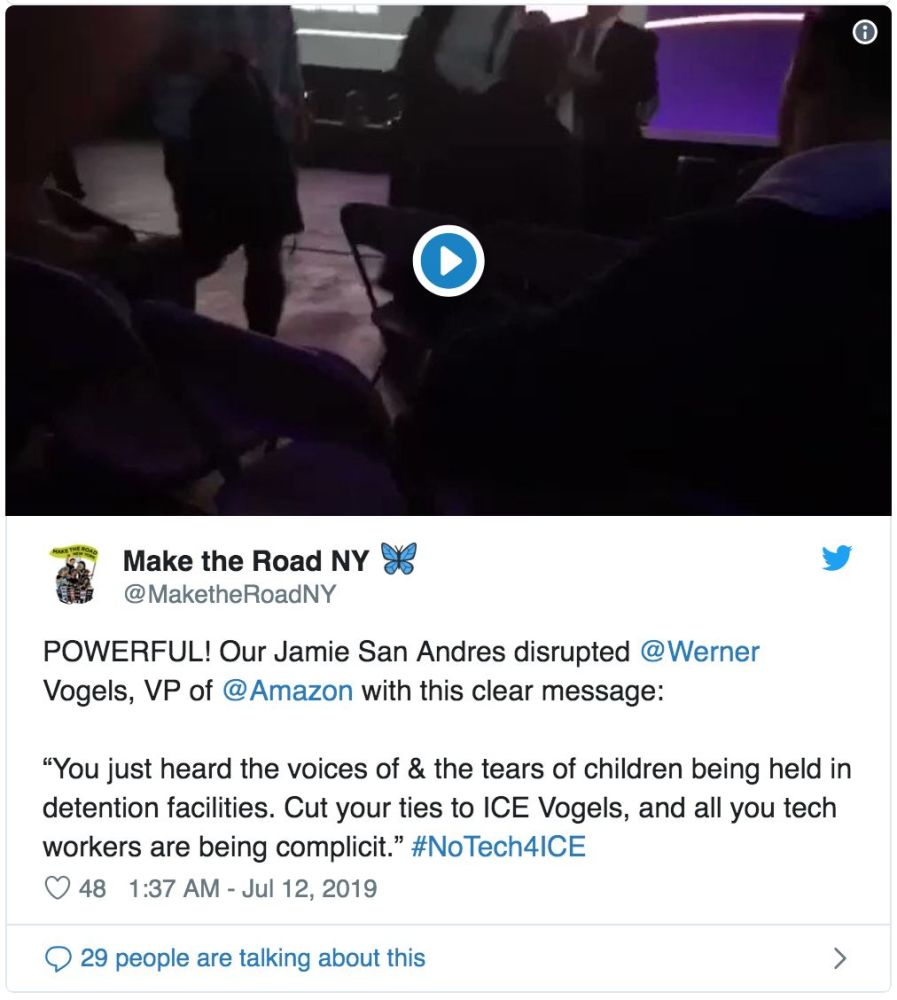Viewport: 897px width, 1000px height.
Task: Open the #NoTech4ICE hashtag
Action: tap(498, 847)
